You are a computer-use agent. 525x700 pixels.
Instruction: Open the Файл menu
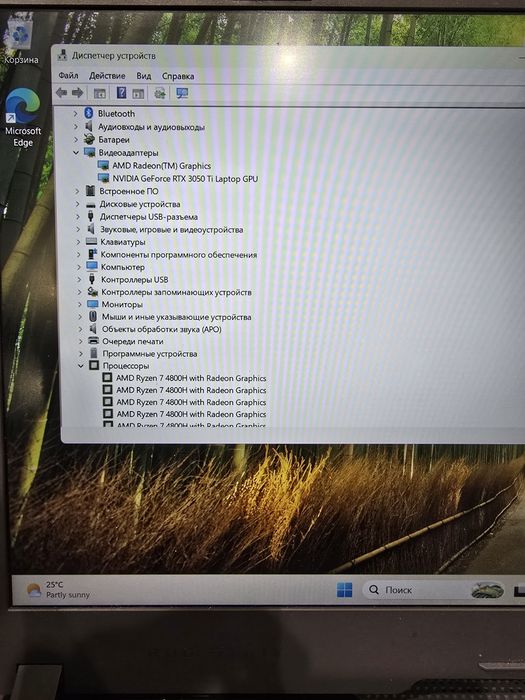[x=68, y=75]
